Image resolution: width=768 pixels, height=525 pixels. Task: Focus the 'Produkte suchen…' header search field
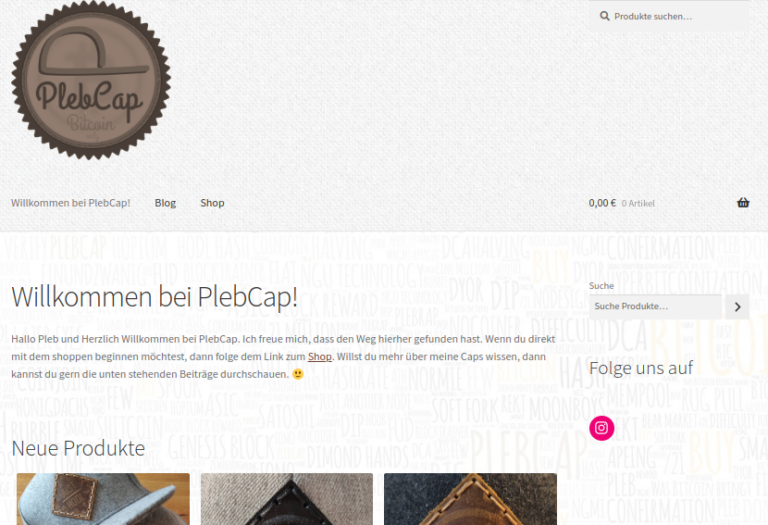[669, 16]
